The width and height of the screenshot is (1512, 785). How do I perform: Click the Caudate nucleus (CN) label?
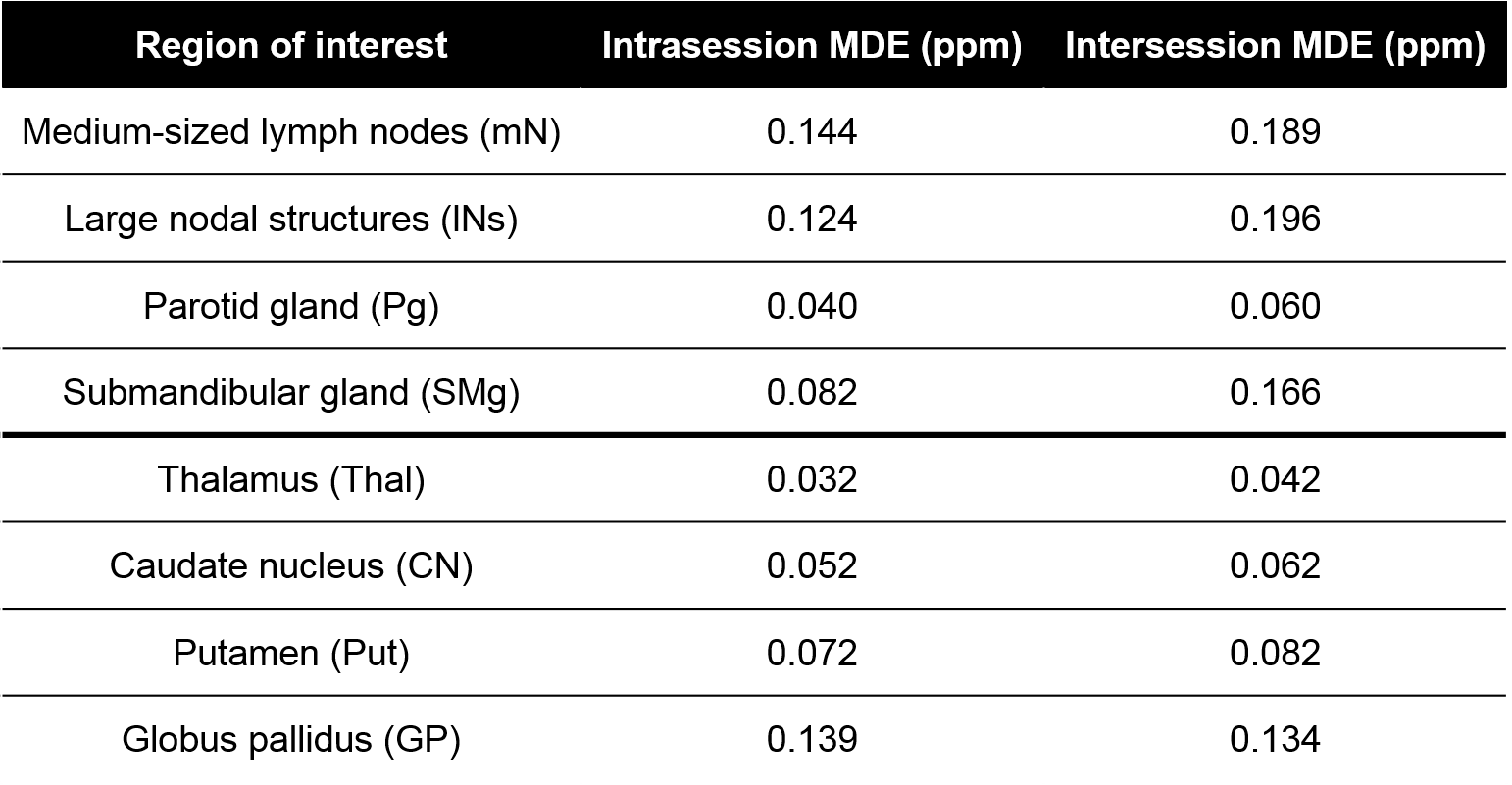(x=291, y=565)
